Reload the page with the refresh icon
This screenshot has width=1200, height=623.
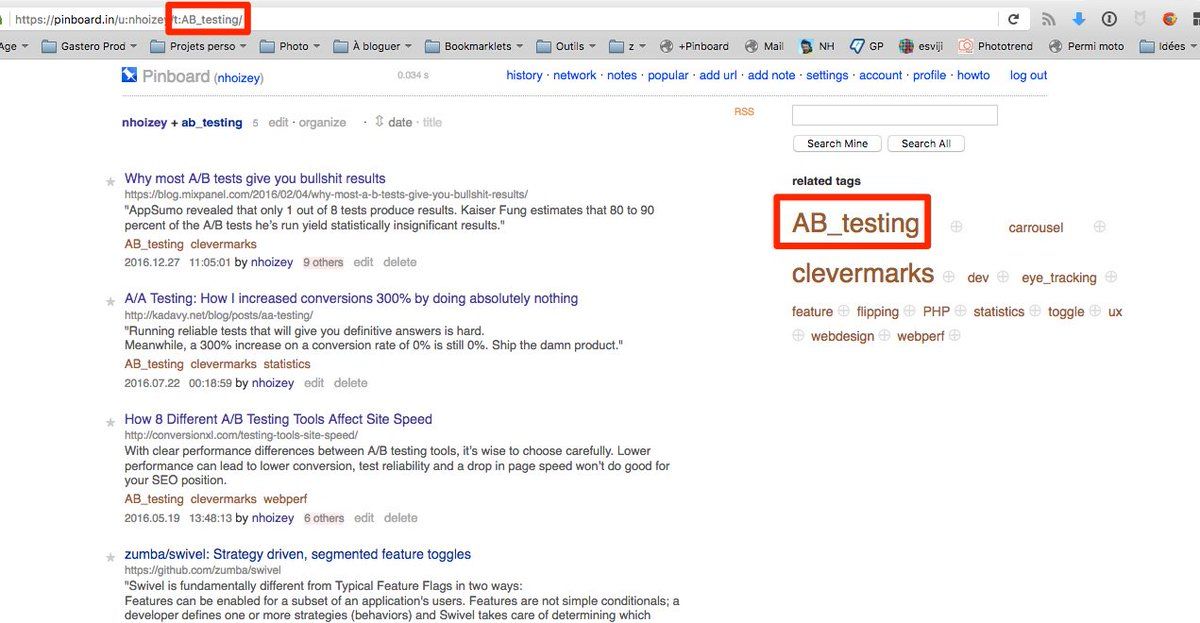1013,19
